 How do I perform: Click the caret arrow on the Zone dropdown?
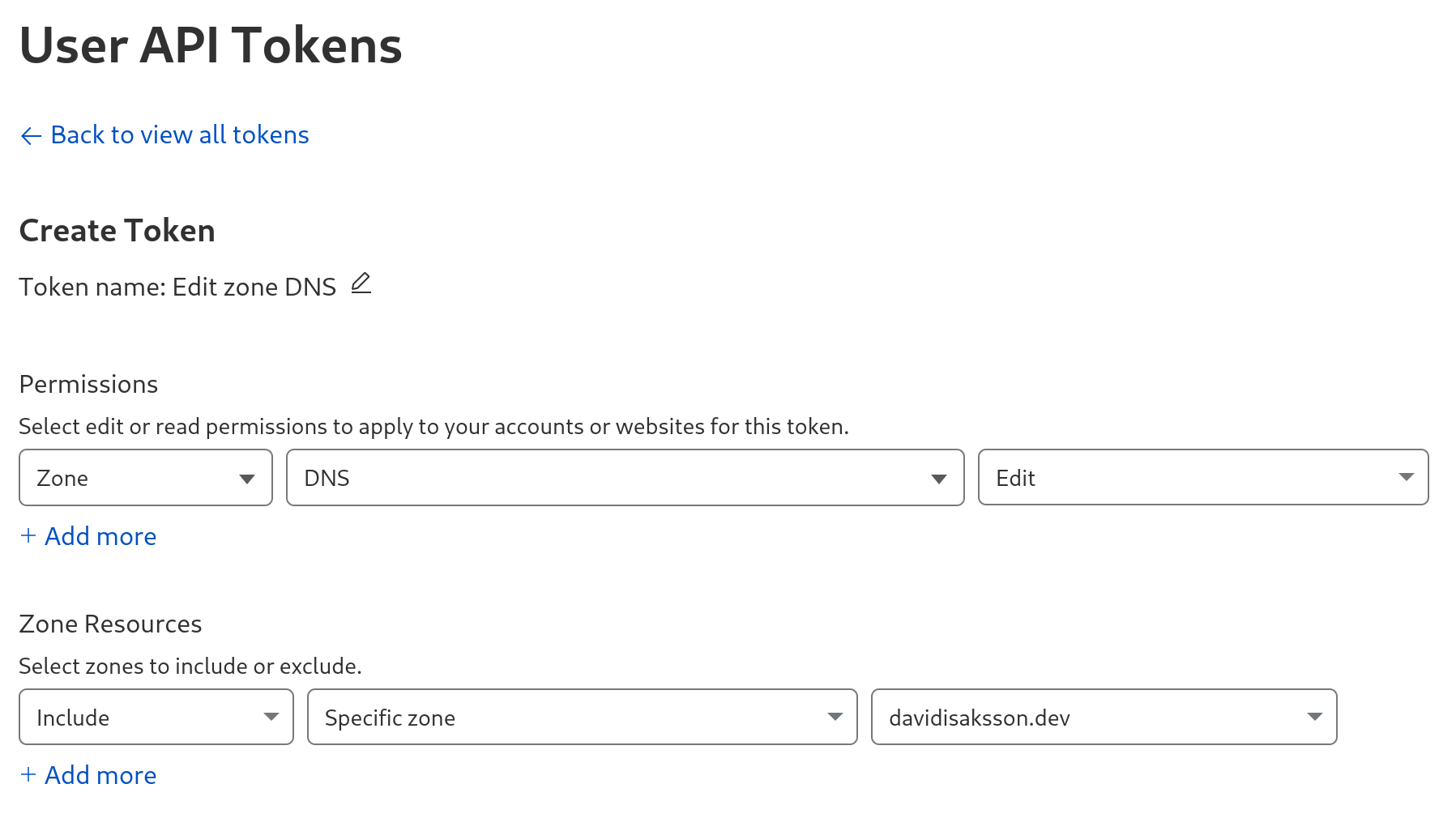[247, 479]
